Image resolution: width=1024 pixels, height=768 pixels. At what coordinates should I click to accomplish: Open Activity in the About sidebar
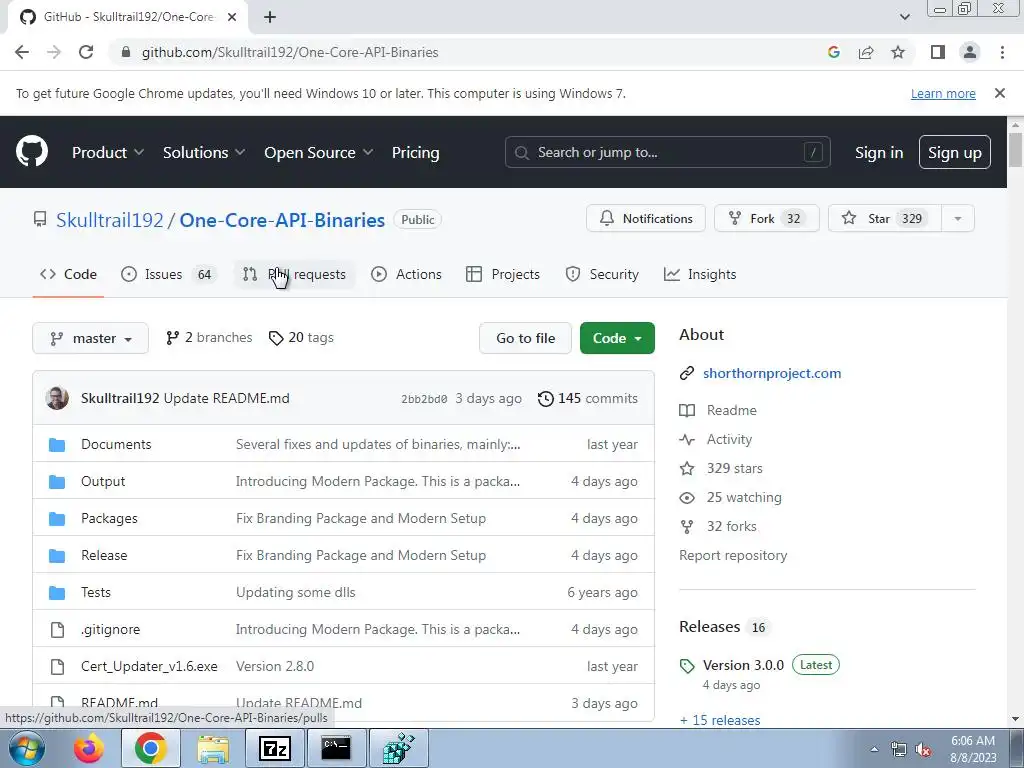coord(729,440)
